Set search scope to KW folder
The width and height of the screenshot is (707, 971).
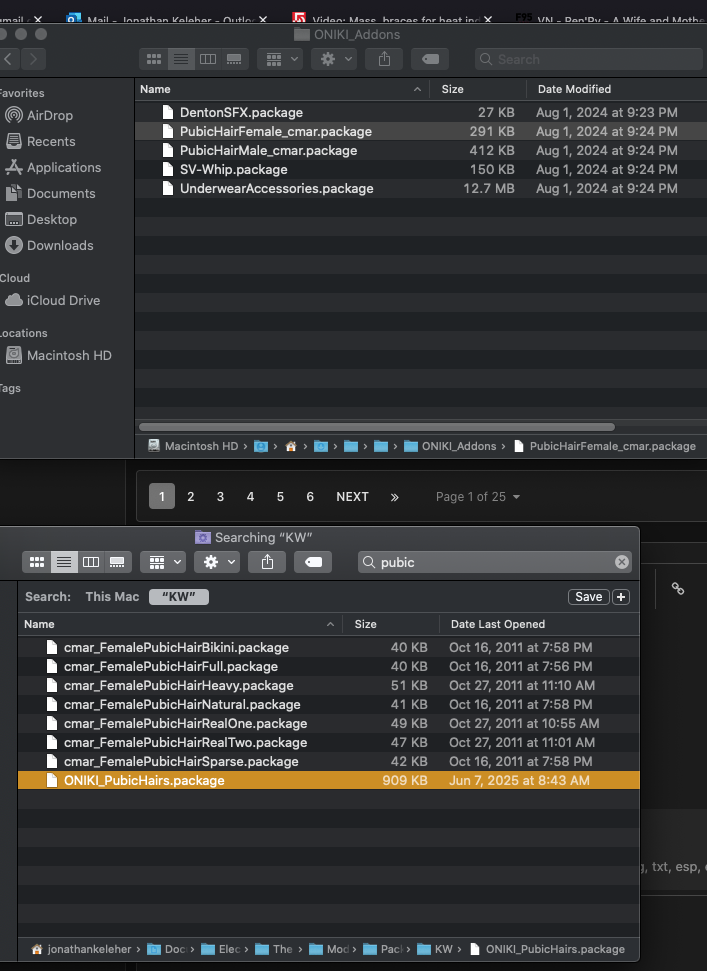[179, 596]
